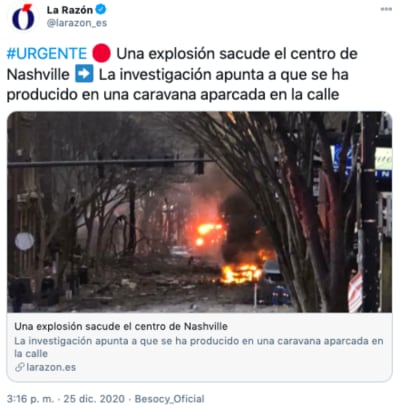This screenshot has width=400, height=406.
Task: Click the blue verified badge
Action: [101, 10]
